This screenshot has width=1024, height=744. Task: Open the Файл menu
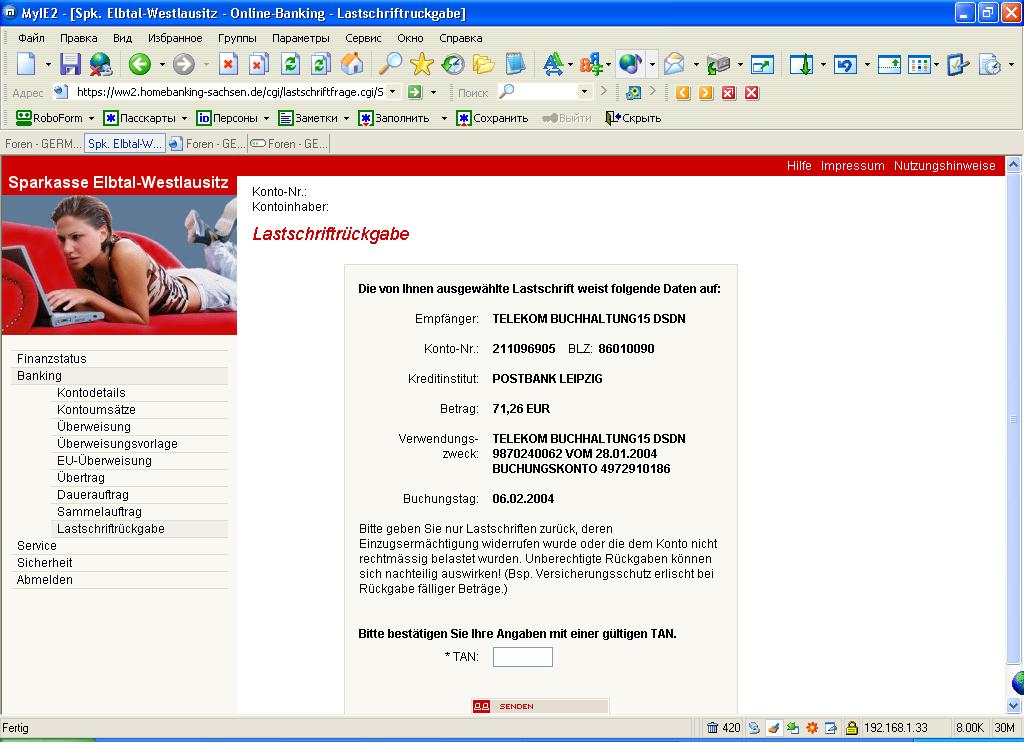click(x=31, y=38)
